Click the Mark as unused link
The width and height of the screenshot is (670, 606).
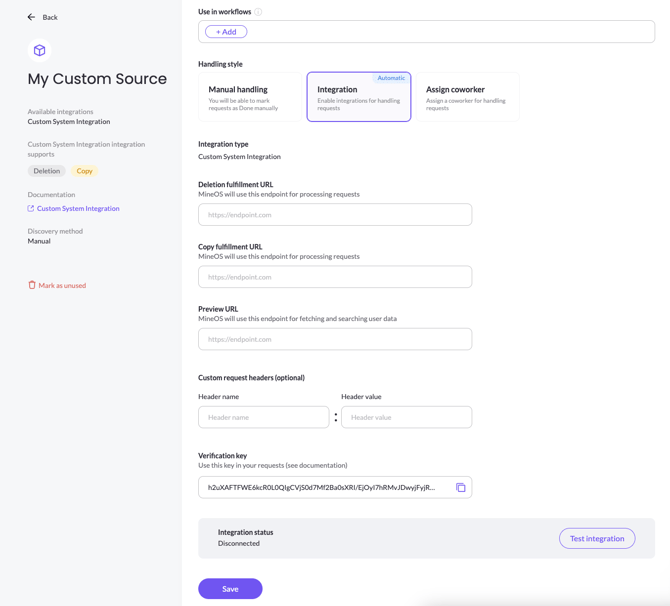tap(62, 285)
